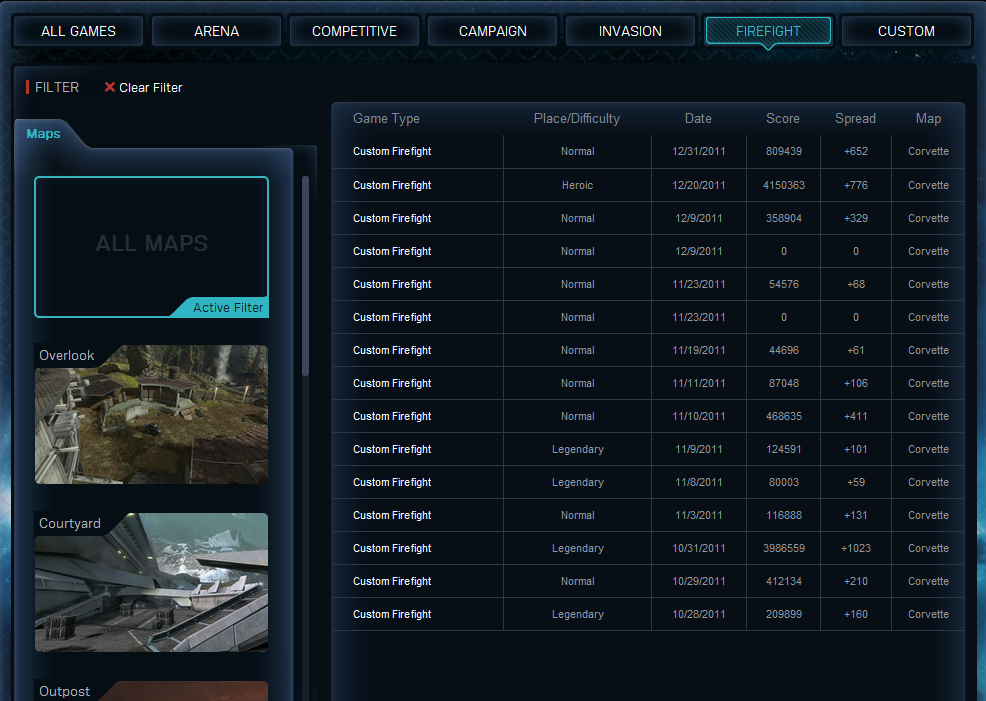Click the score value 209899
Viewport: 986px width, 701px height.
tap(784, 614)
